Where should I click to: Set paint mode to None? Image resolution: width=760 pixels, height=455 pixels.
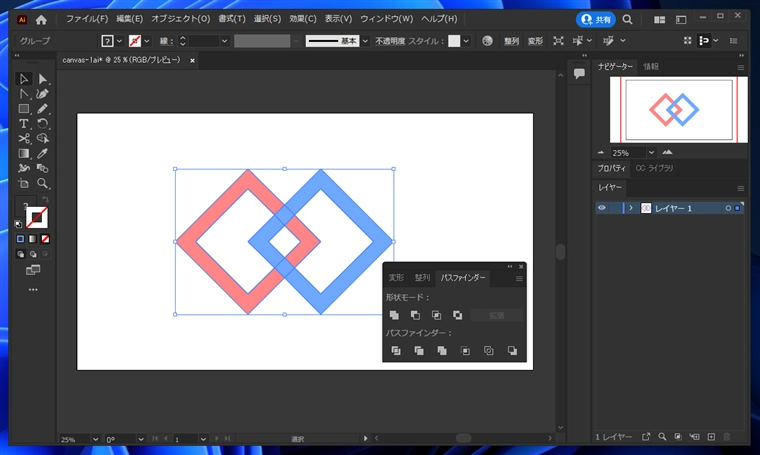pyautogui.click(x=45, y=239)
